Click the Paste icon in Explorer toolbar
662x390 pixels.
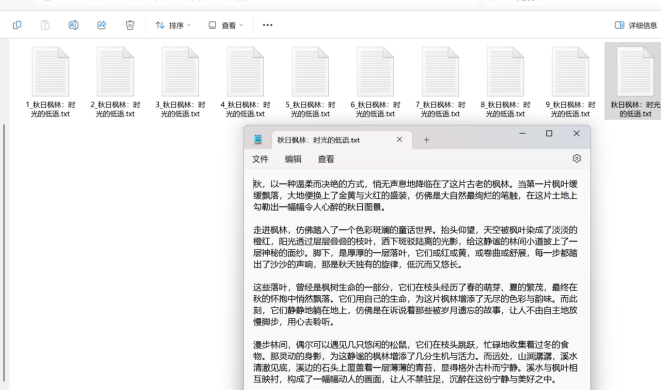(x=45, y=25)
